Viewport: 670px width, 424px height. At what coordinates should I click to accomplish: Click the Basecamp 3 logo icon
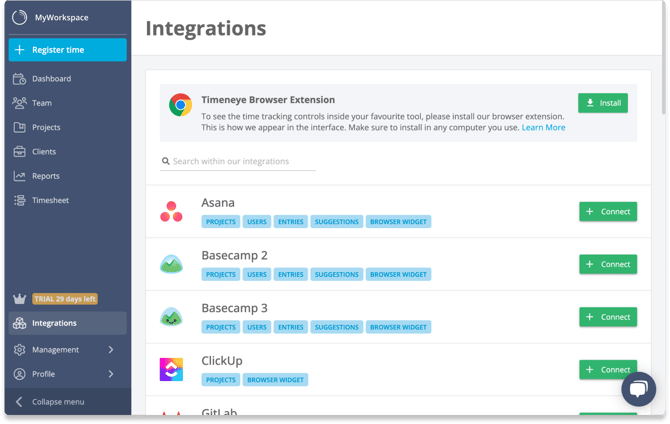[171, 317]
